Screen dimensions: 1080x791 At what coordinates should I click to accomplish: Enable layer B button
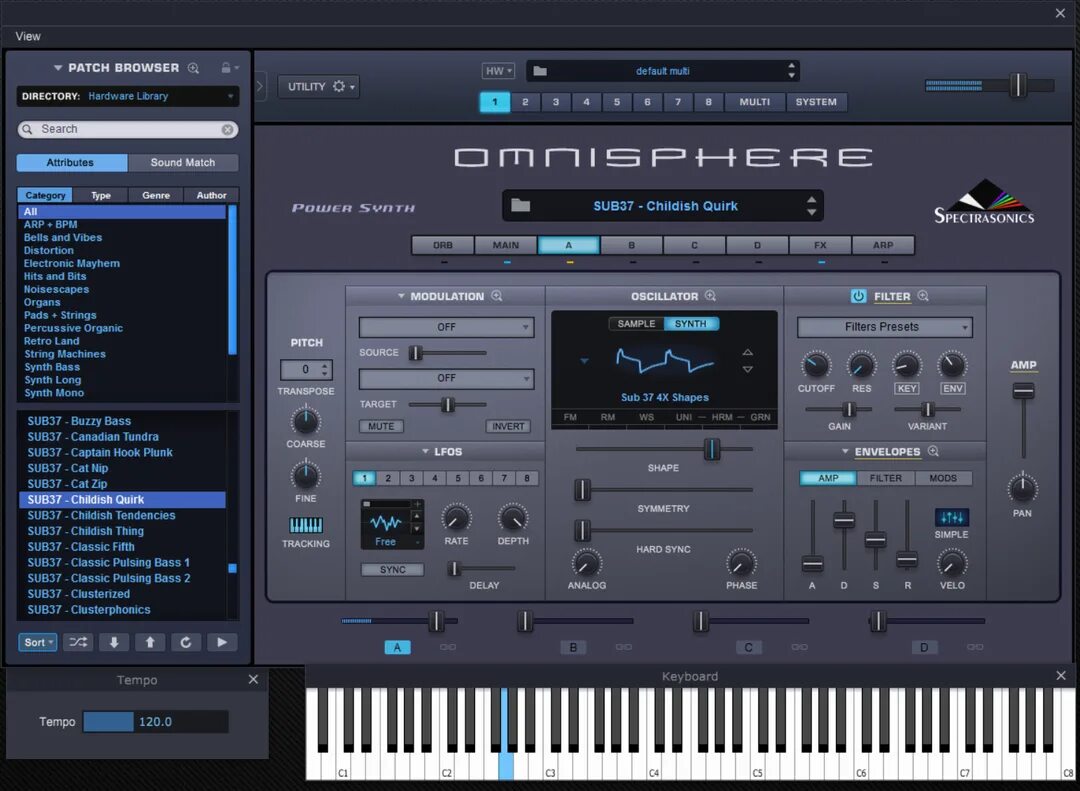point(573,648)
